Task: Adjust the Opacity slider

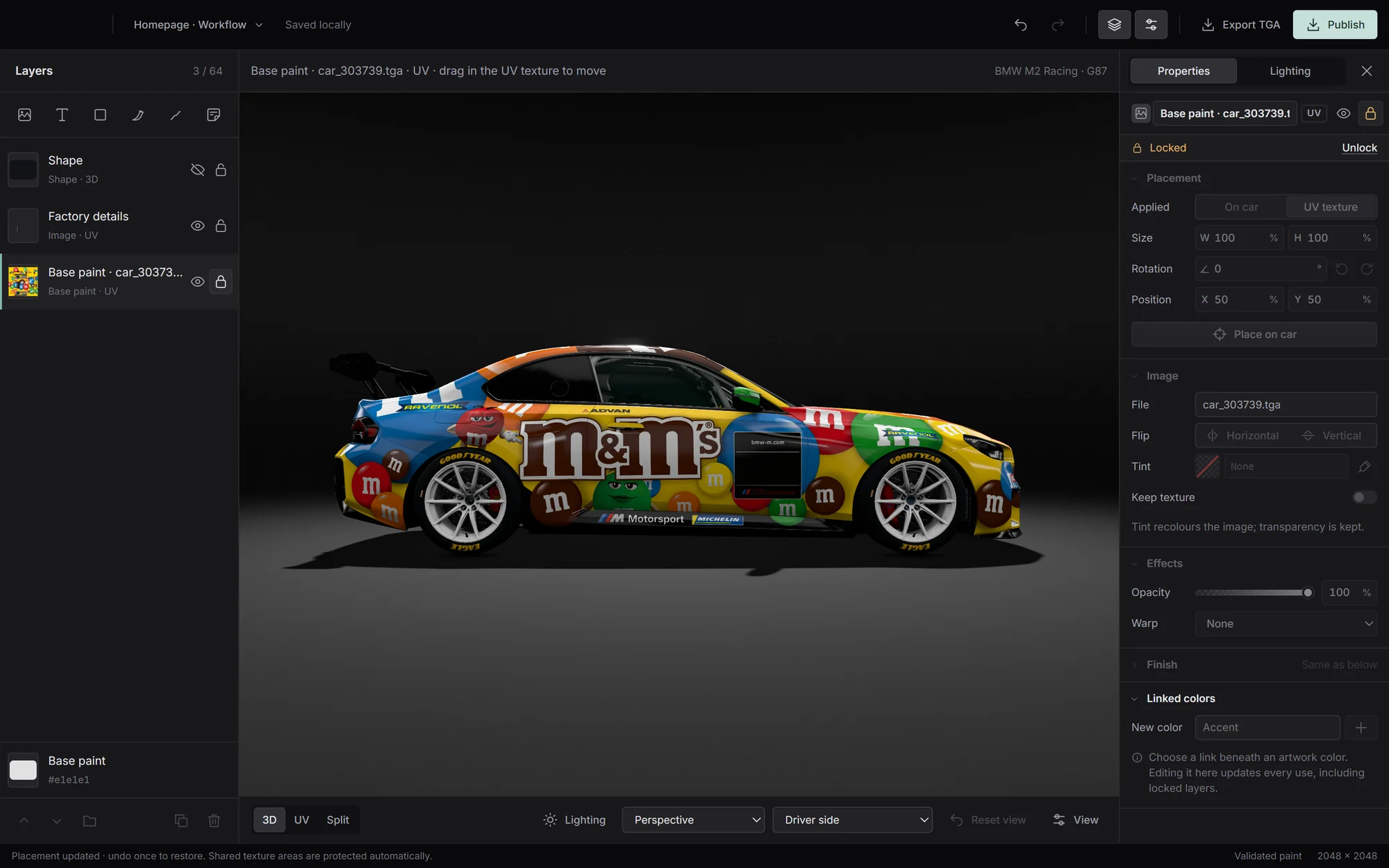Action: click(x=1254, y=592)
